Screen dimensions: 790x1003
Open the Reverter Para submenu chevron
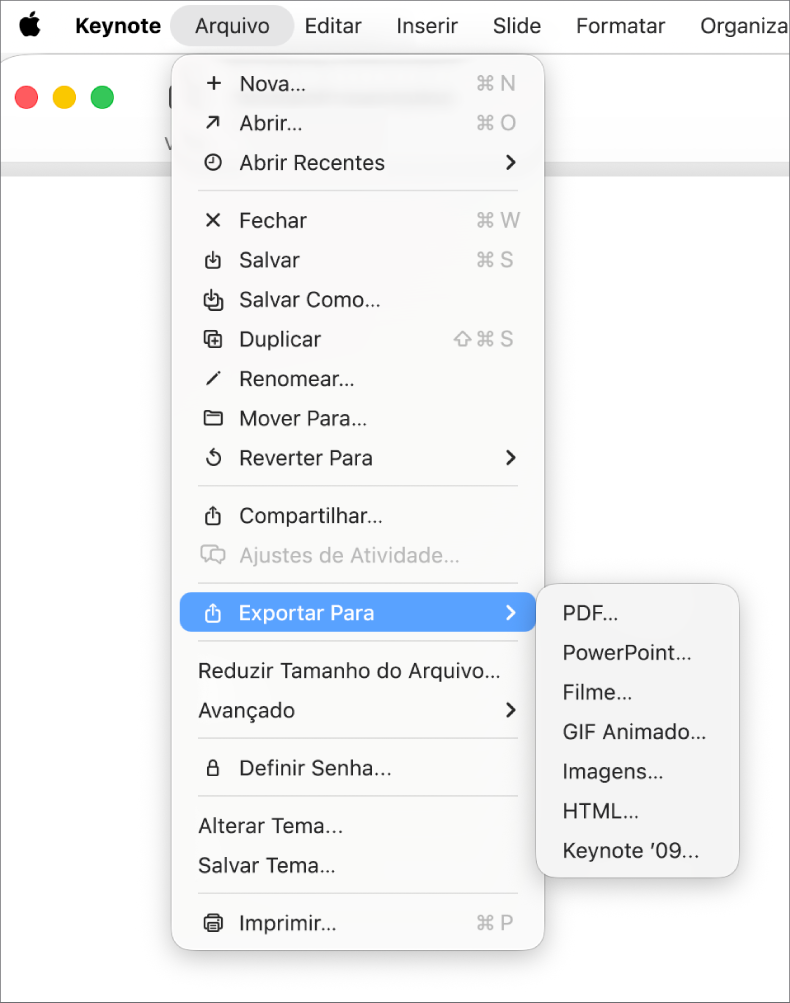tap(511, 458)
